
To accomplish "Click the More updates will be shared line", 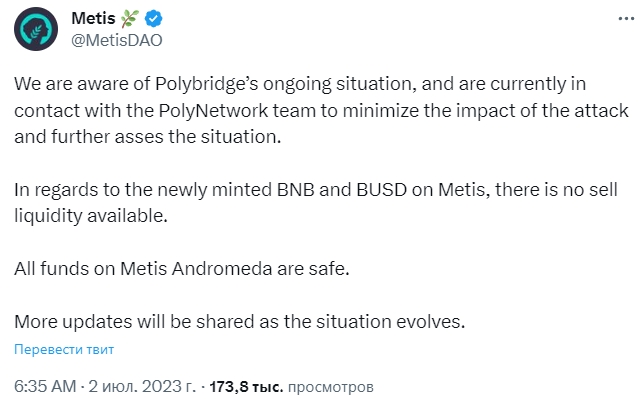I will click(239, 322).
